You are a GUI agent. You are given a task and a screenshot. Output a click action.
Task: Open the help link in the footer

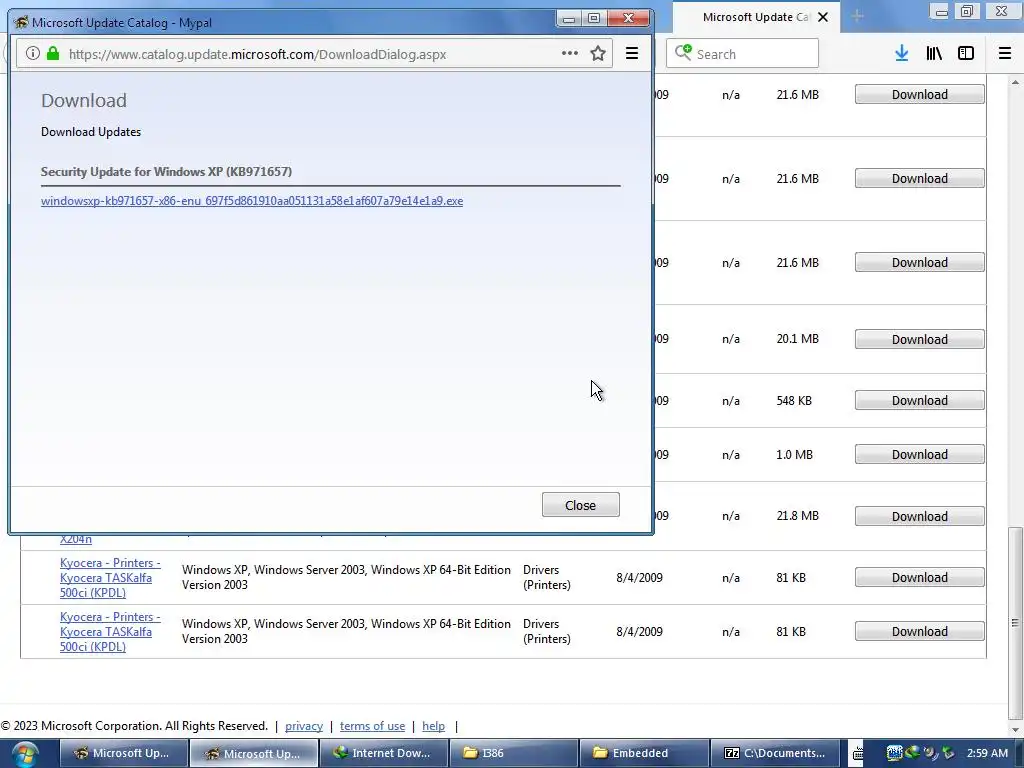coord(433,726)
